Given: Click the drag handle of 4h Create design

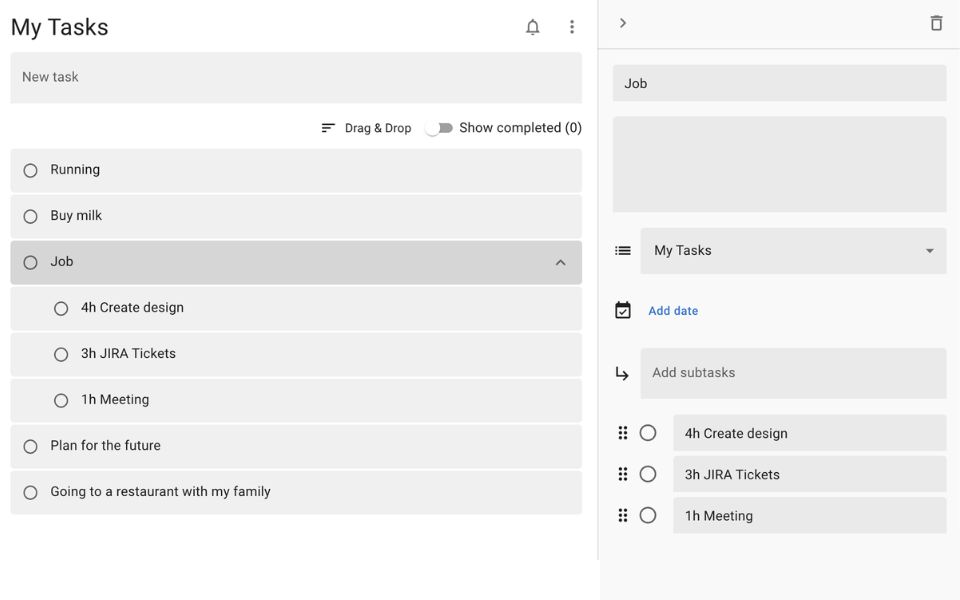Looking at the screenshot, I should coord(623,432).
